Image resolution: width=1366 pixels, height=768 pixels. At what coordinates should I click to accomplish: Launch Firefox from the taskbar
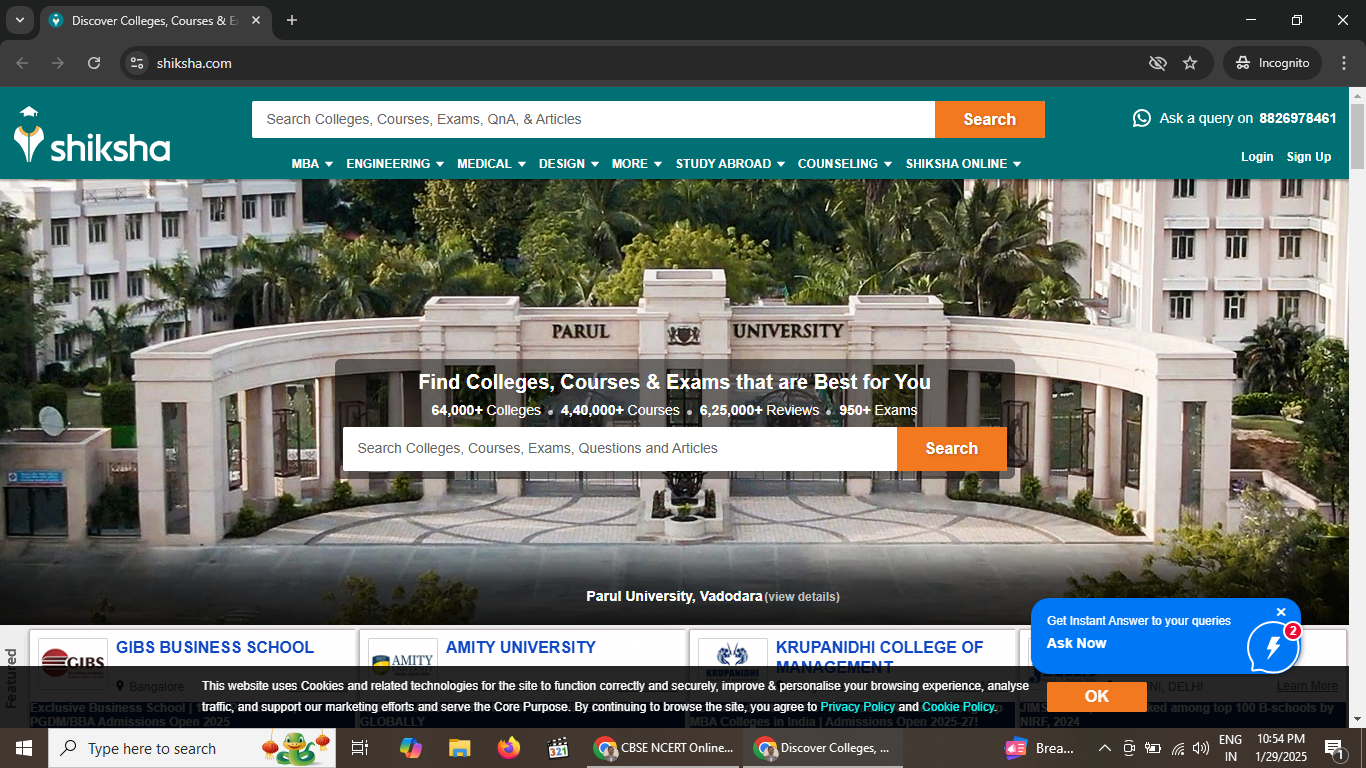point(509,748)
